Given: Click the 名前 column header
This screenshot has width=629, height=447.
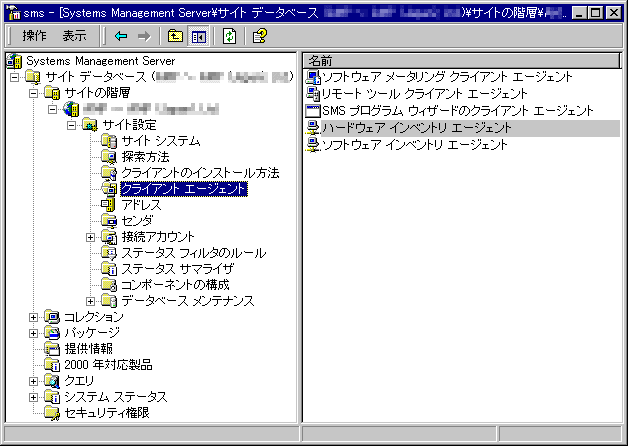Looking at the screenshot, I should 462,61.
